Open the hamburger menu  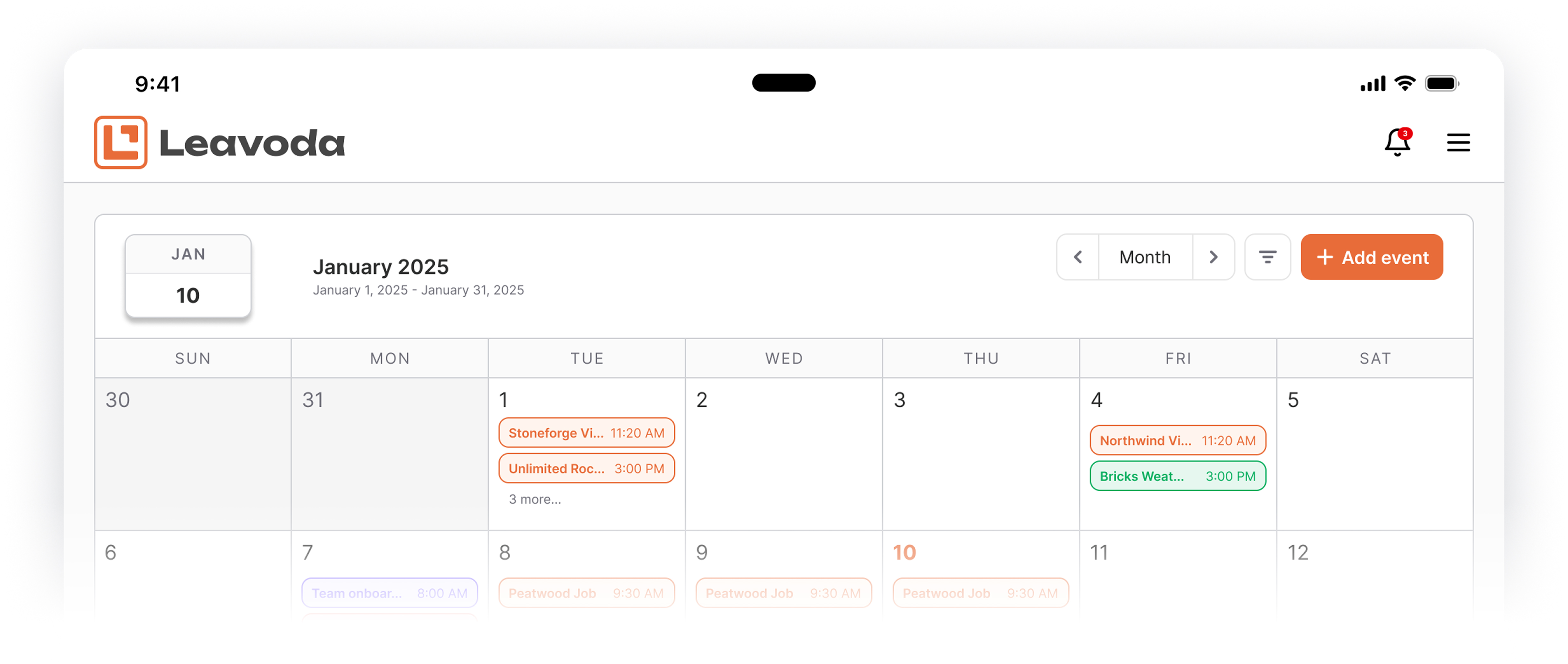(x=1458, y=142)
